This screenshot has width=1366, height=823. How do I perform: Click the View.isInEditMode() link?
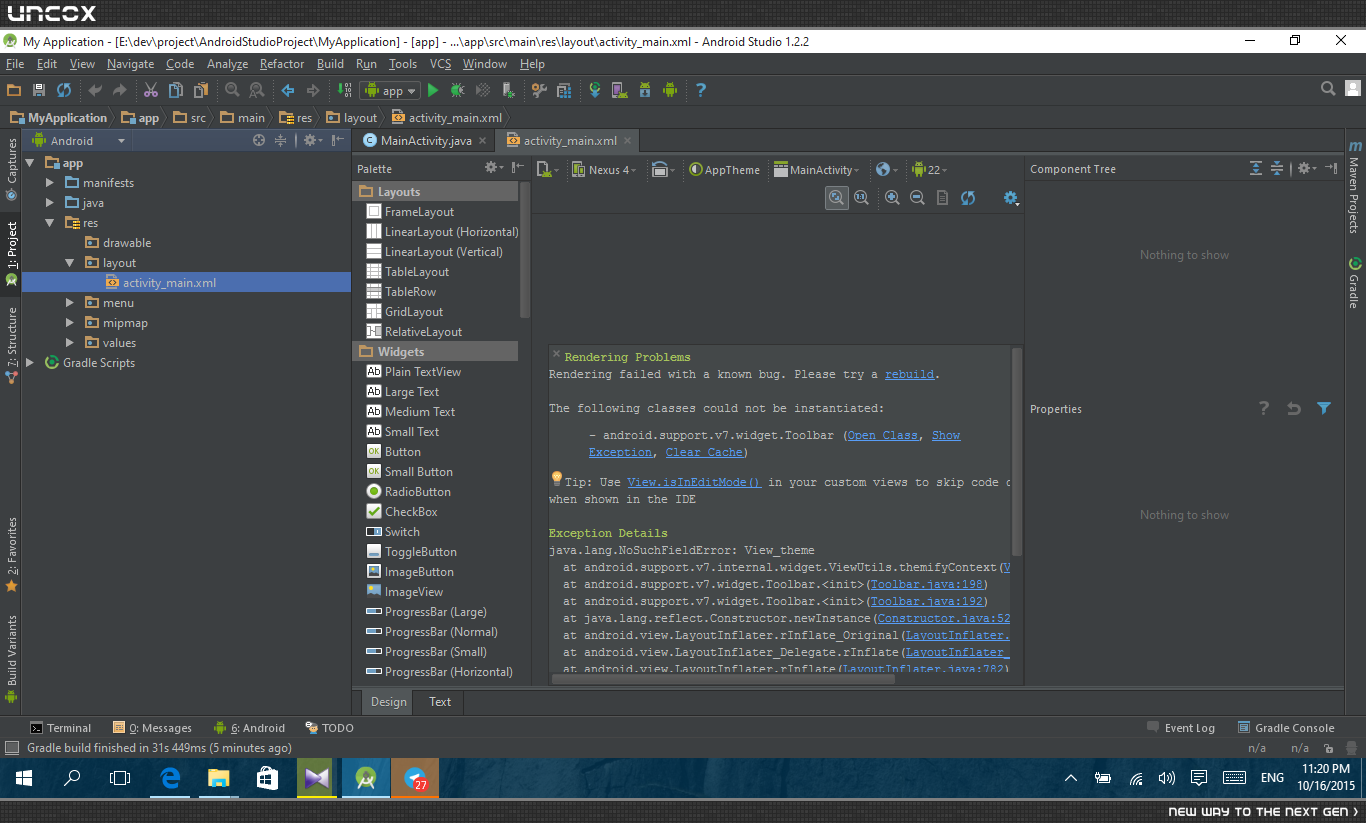[694, 482]
